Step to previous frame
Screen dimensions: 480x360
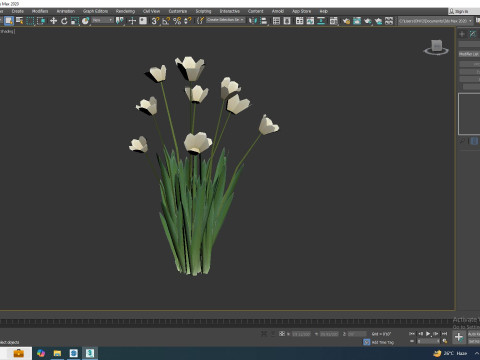pyautogui.click(x=420, y=333)
